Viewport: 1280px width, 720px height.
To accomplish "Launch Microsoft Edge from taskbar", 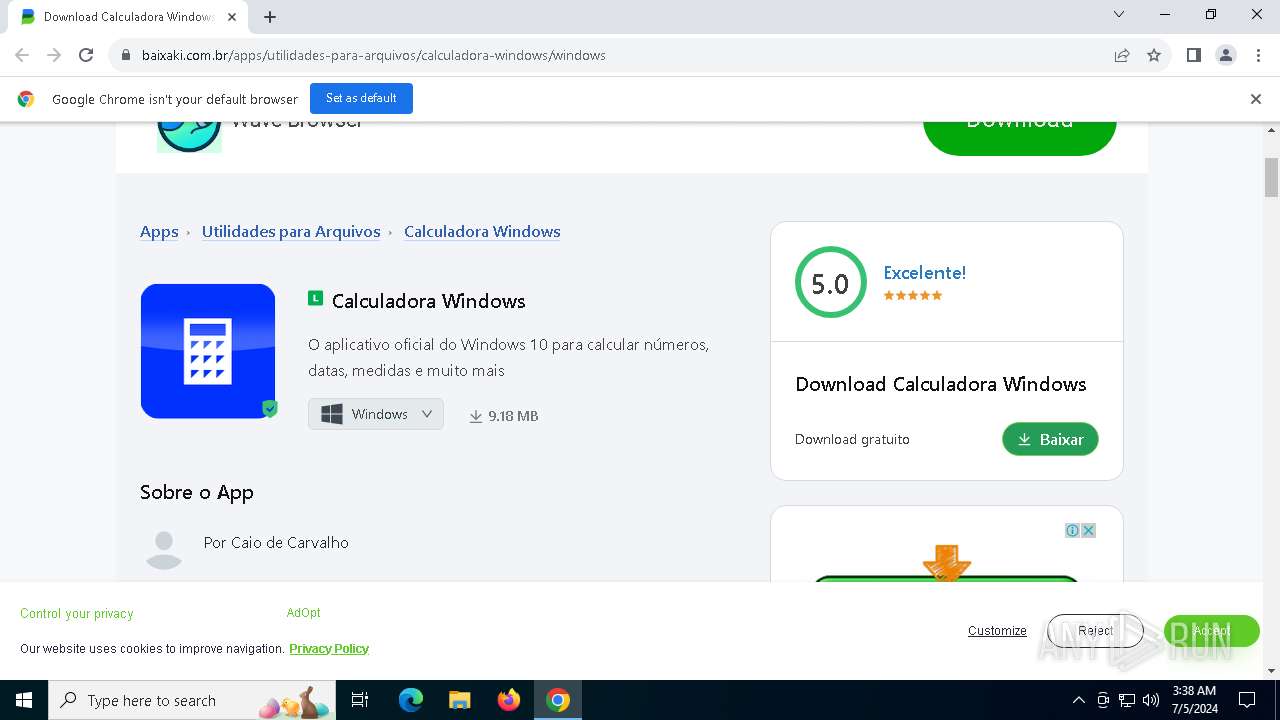I will [411, 700].
